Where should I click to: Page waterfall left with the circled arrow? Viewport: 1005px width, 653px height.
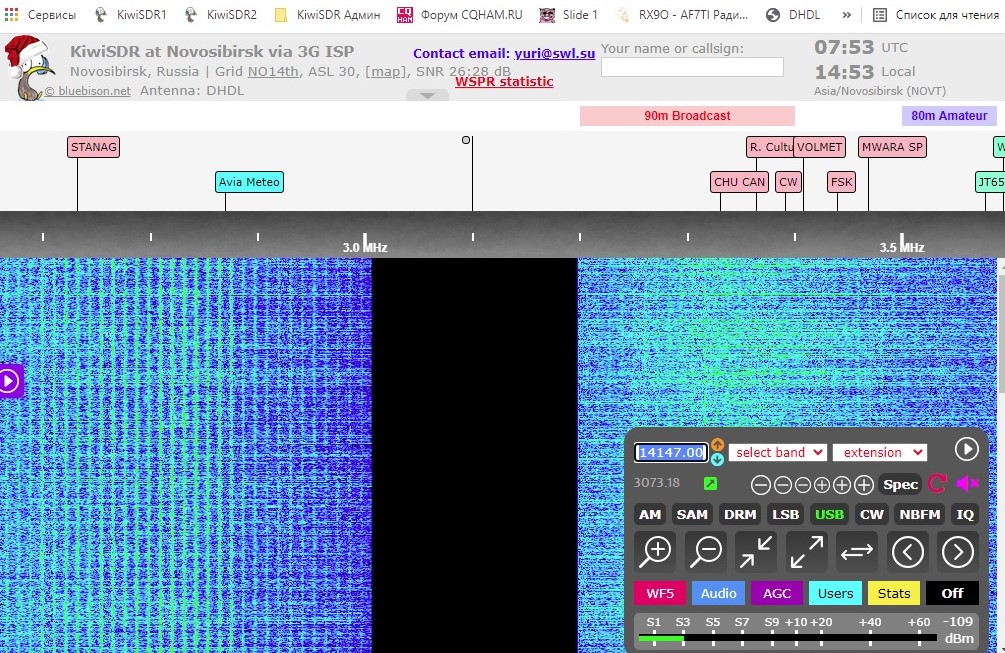pos(908,551)
